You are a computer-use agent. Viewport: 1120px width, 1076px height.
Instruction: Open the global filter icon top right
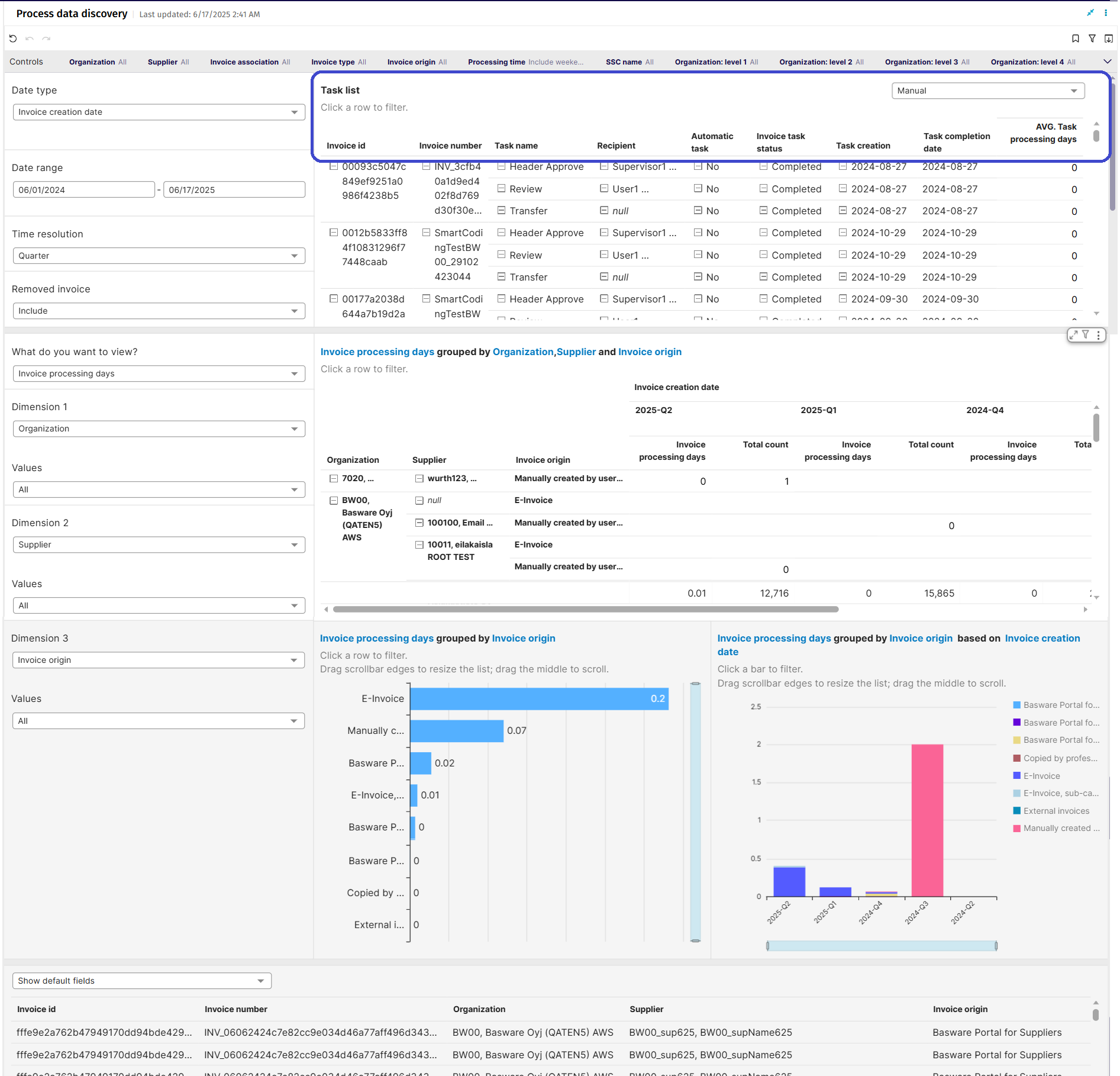pyautogui.click(x=1092, y=38)
